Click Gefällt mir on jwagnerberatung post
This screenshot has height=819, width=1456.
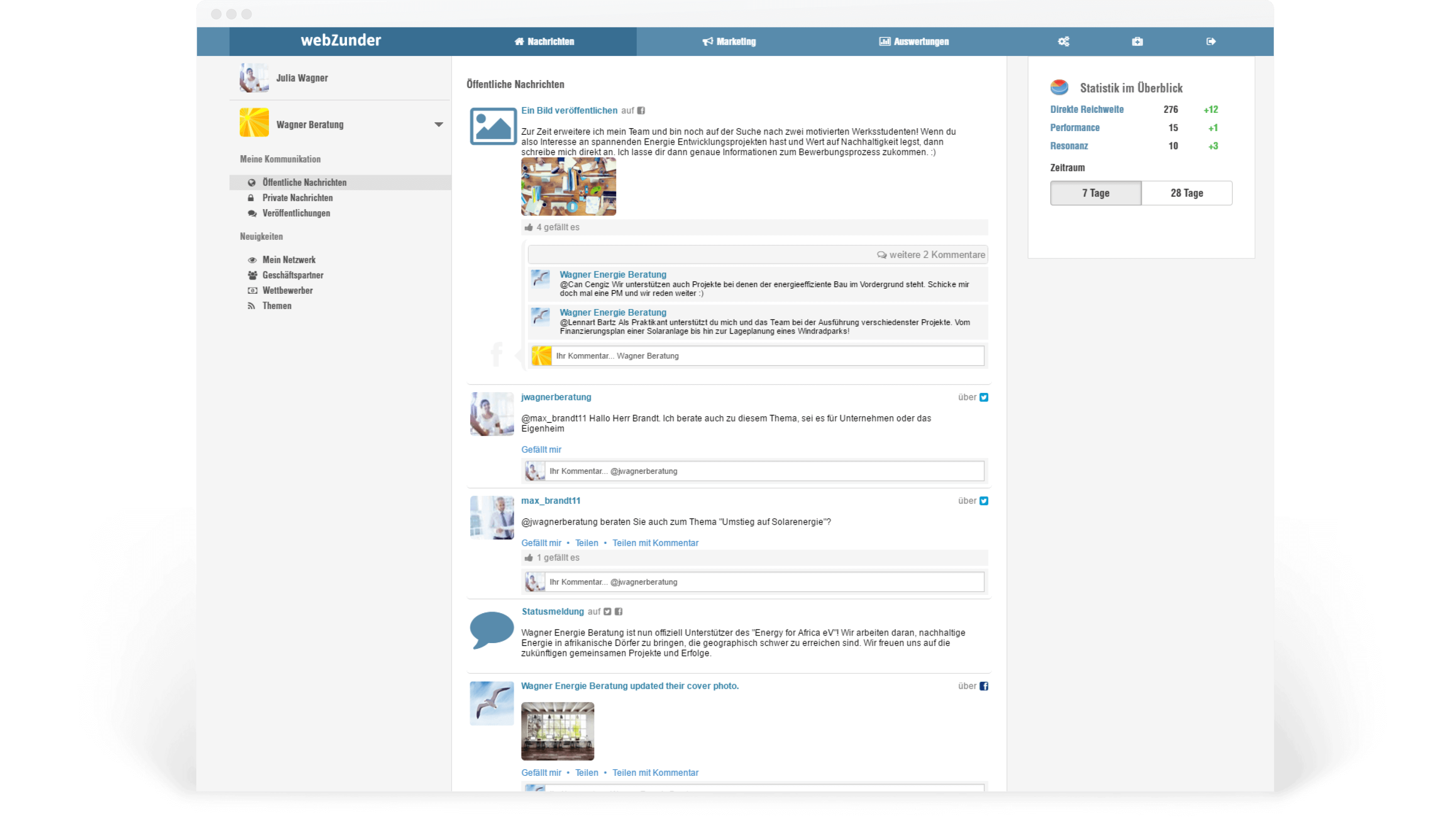tap(541, 450)
